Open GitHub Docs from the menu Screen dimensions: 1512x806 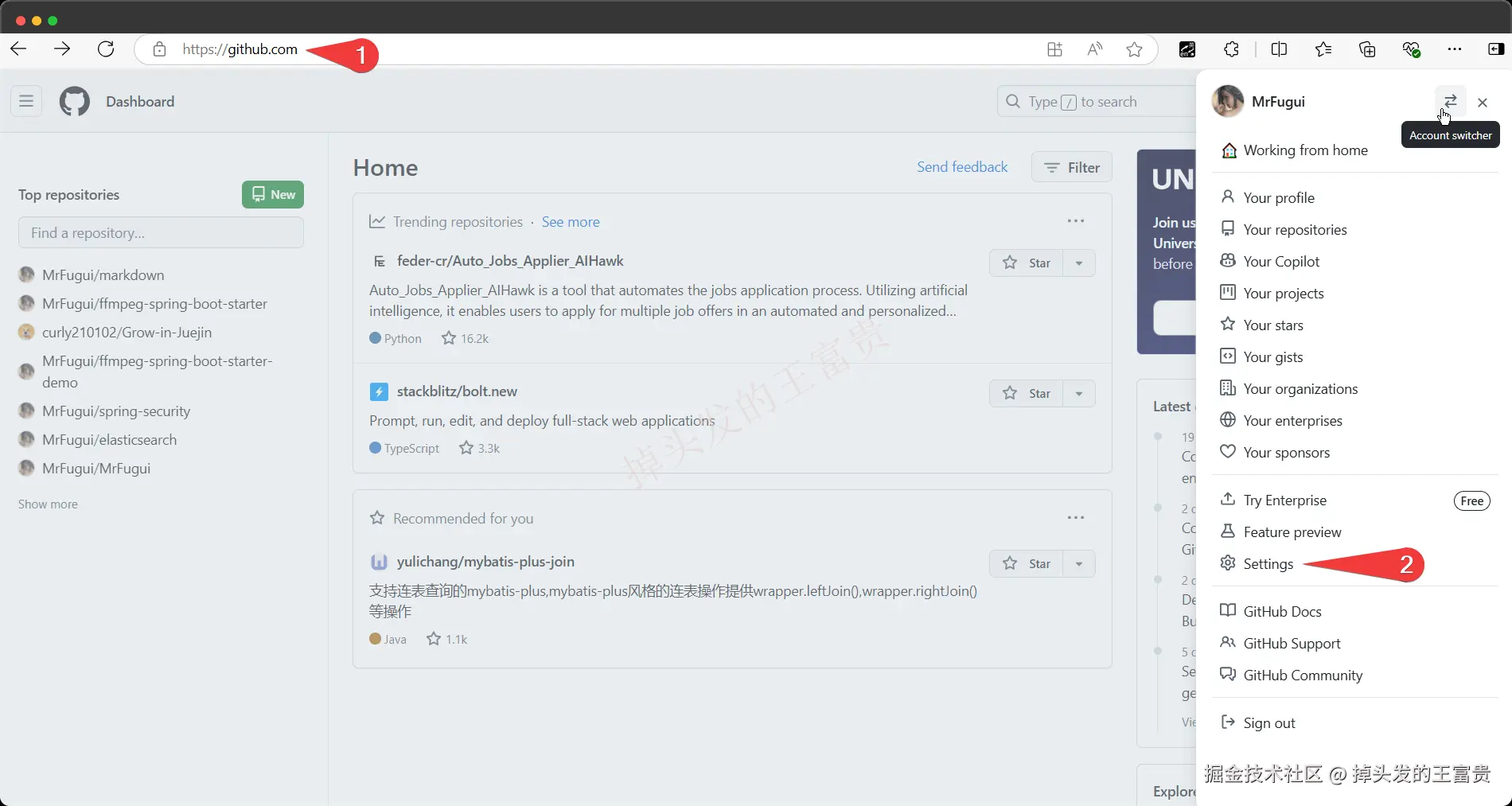1354,611
